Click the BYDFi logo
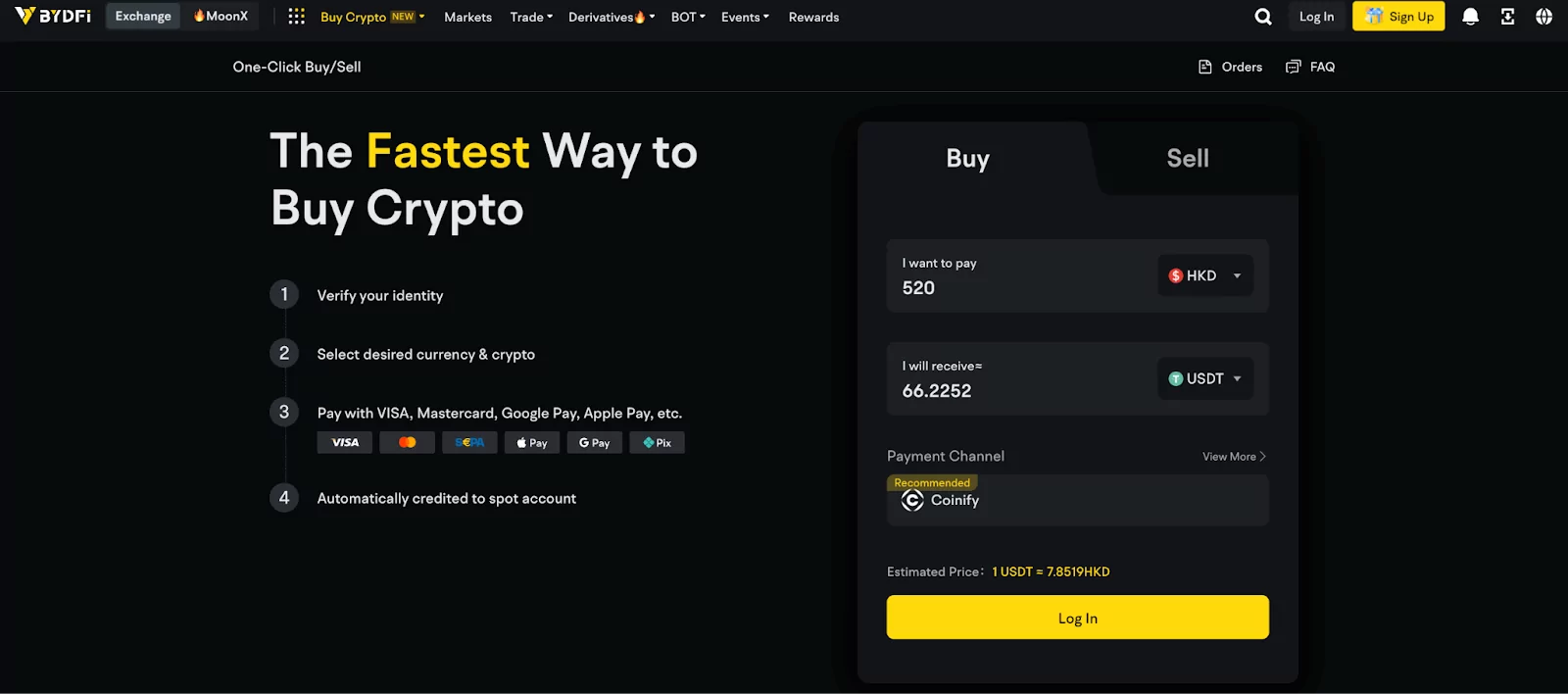 (53, 16)
